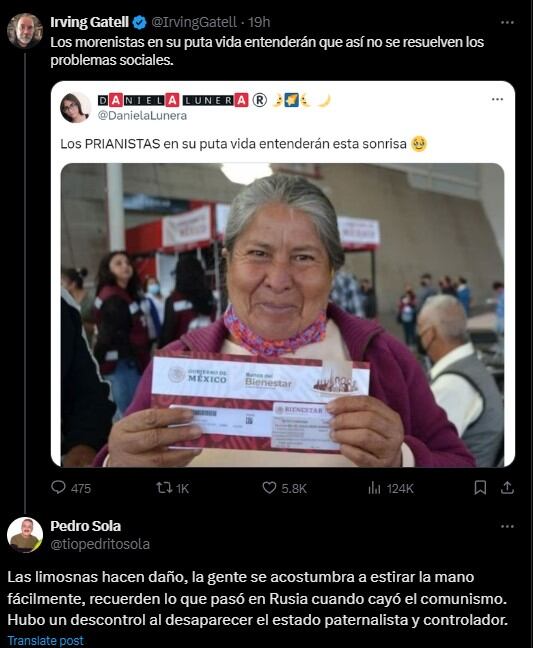533x648 pixels.
Task: Open Pedro Sola's avatar
Action: coord(25,535)
